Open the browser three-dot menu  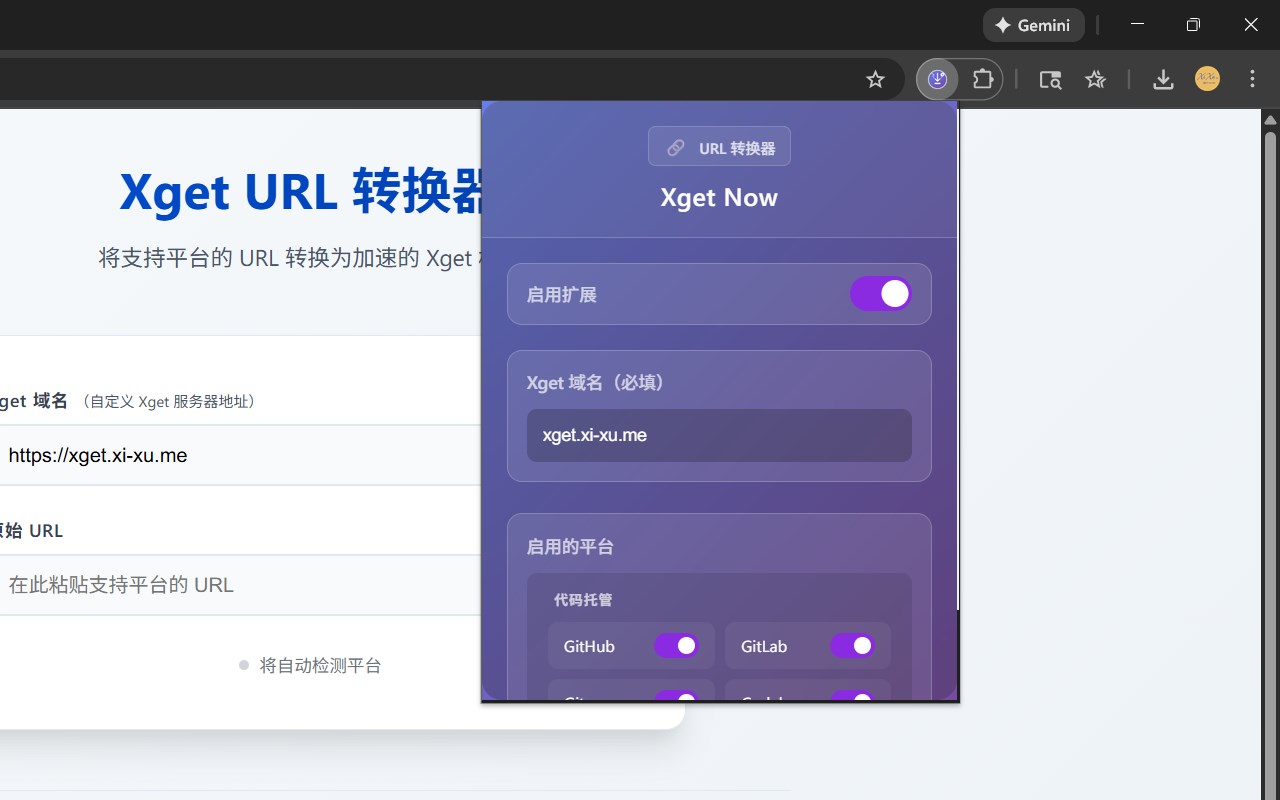(1252, 79)
